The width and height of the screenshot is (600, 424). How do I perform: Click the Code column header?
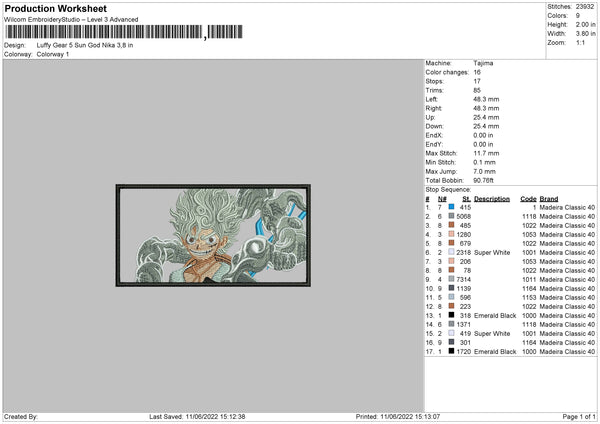tap(528, 199)
